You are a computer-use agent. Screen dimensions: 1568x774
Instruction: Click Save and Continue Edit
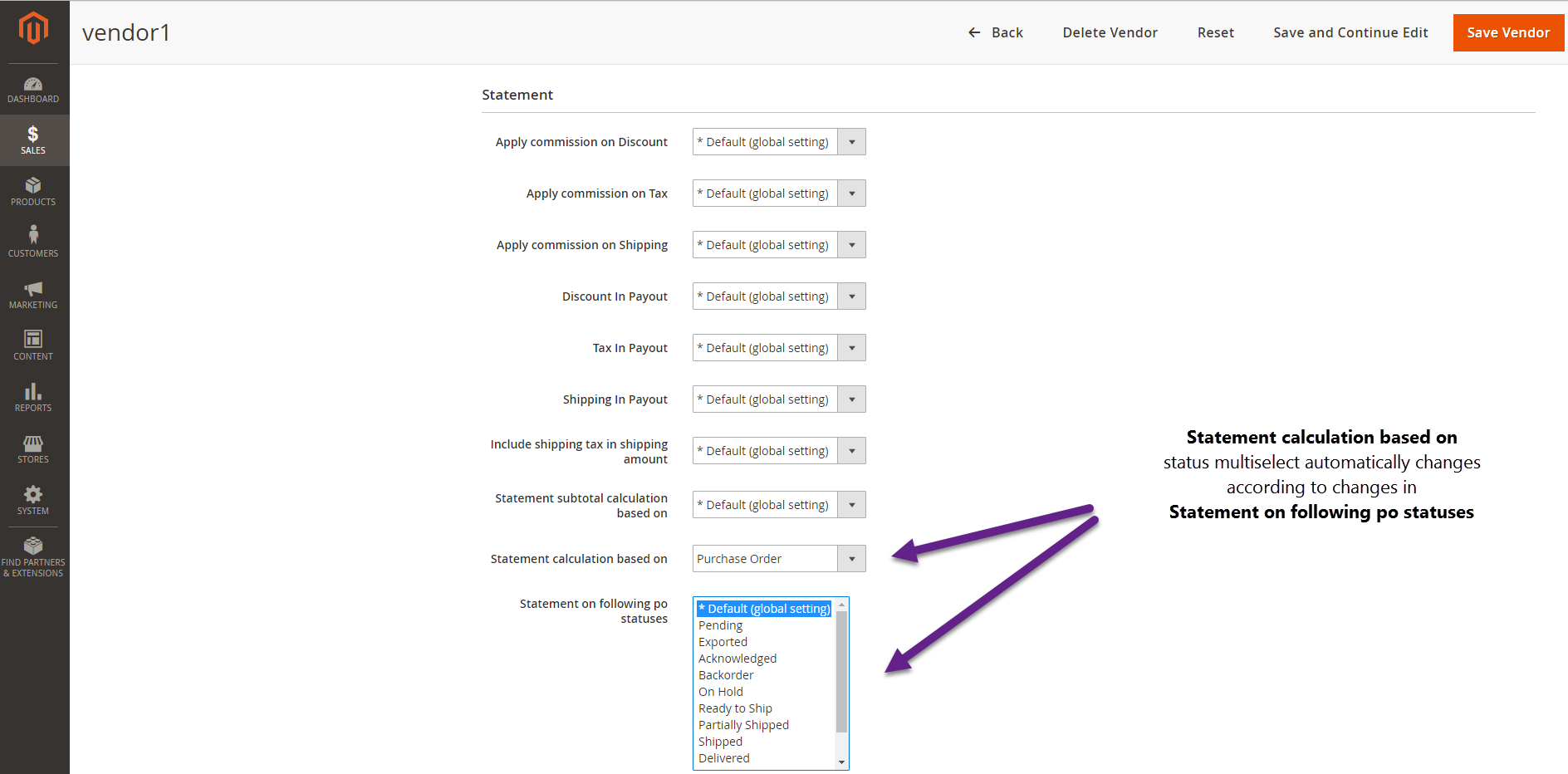pyautogui.click(x=1350, y=32)
